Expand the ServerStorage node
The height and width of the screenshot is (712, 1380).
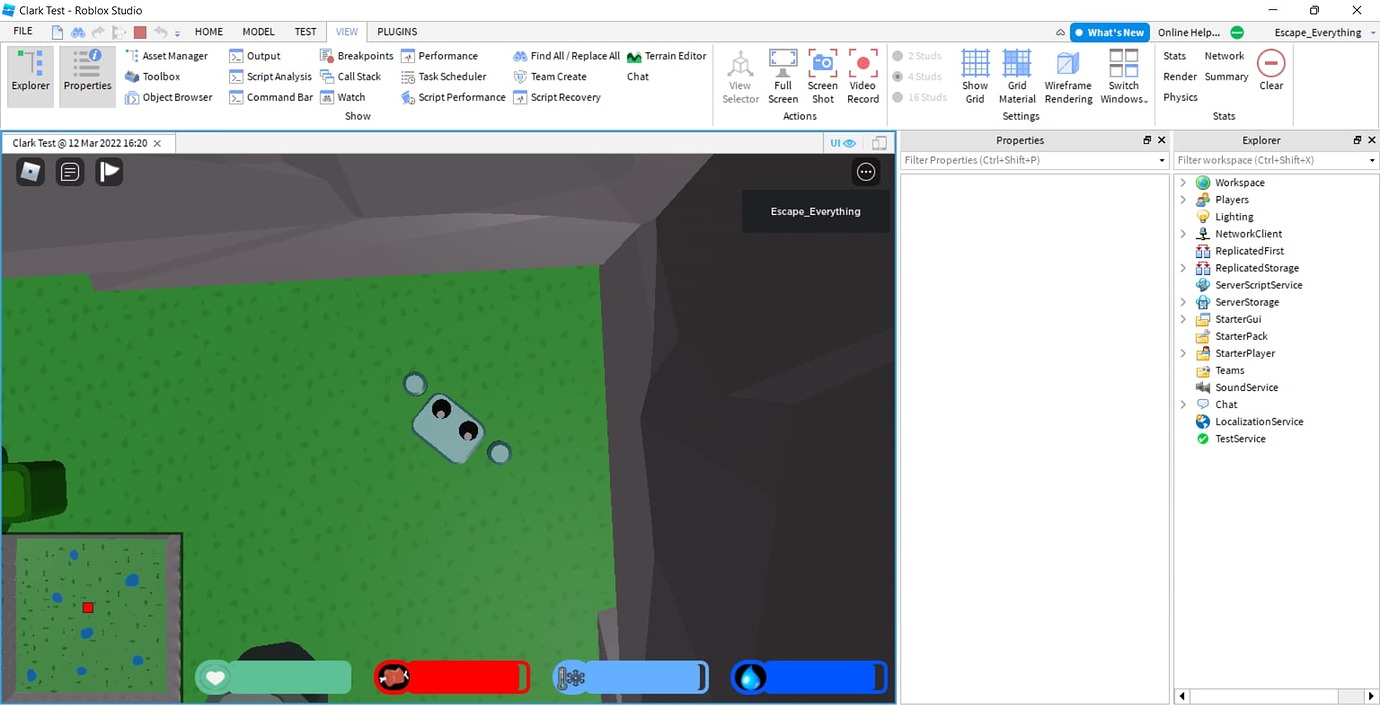click(1183, 302)
